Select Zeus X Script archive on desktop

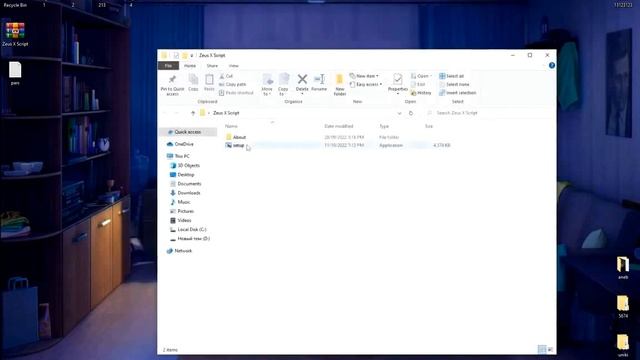[15, 35]
